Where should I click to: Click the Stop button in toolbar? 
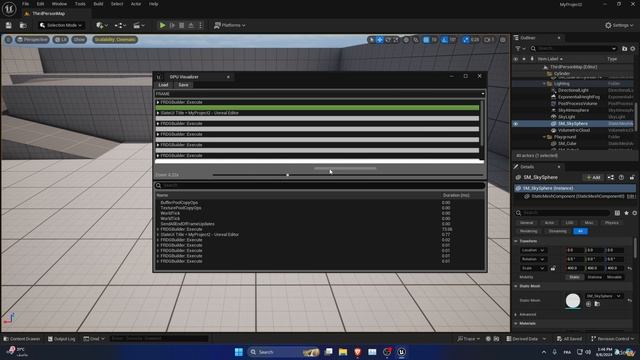click(x=182, y=25)
